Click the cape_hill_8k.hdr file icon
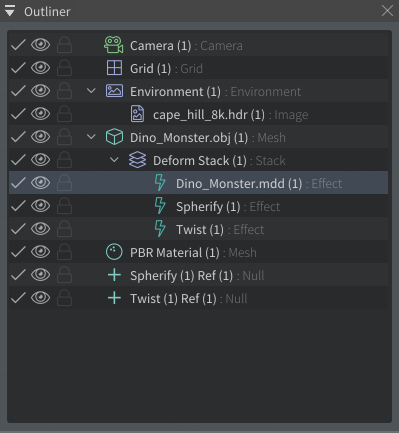 (x=137, y=114)
